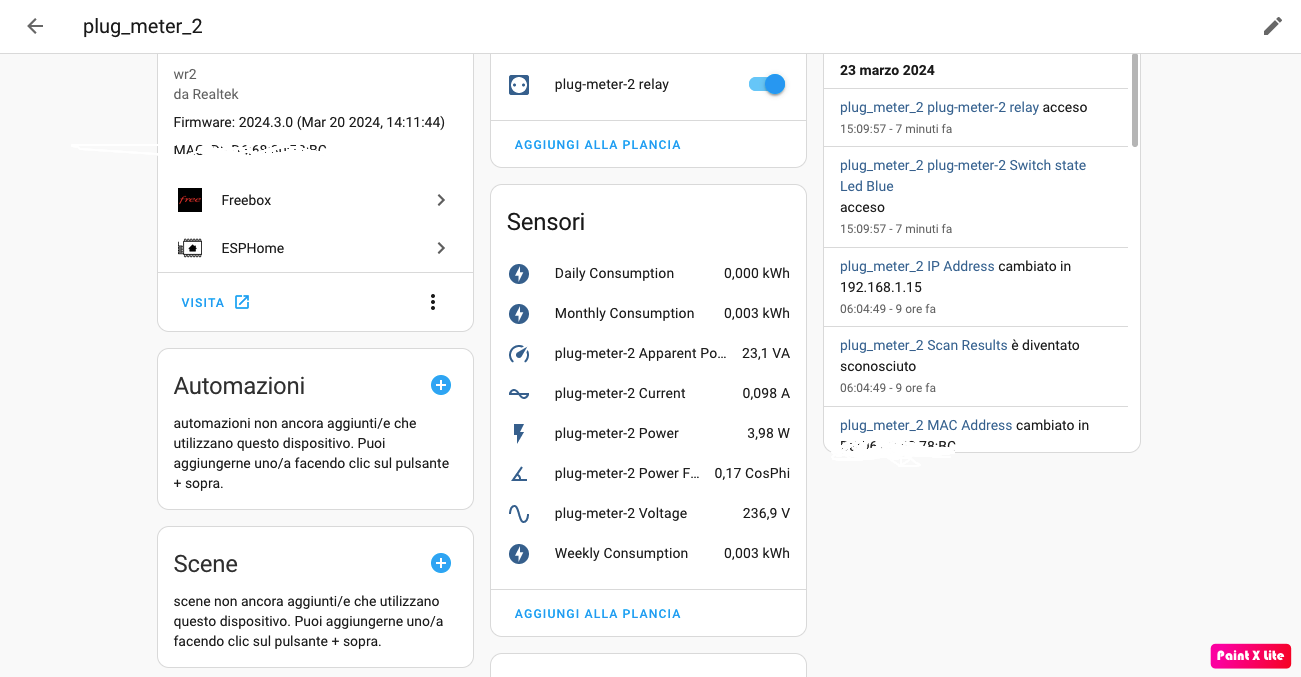
Task: Select Monthly Consumption sensor row label
Action: 624,313
